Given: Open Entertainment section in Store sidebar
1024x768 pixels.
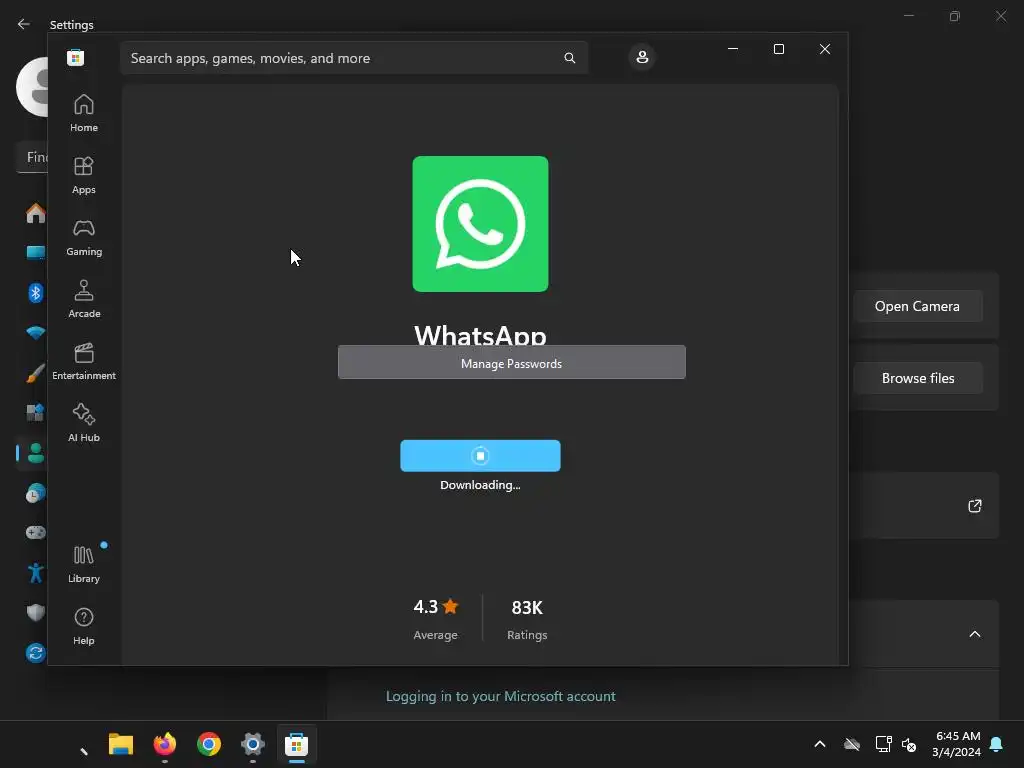Looking at the screenshot, I should pyautogui.click(x=84, y=361).
